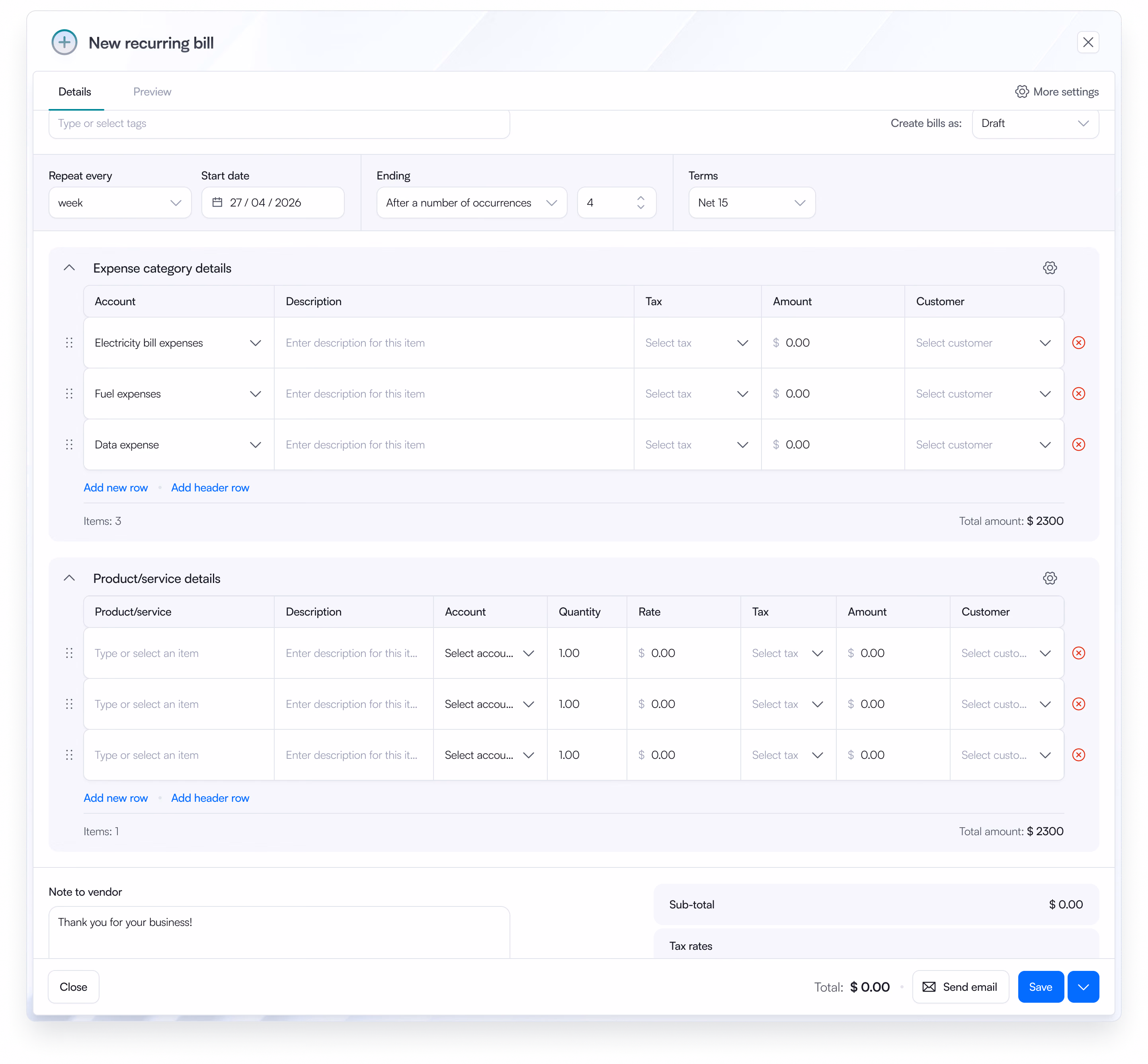The width and height of the screenshot is (1148, 1064).
Task: Delete the Data expense row
Action: pyautogui.click(x=1078, y=444)
